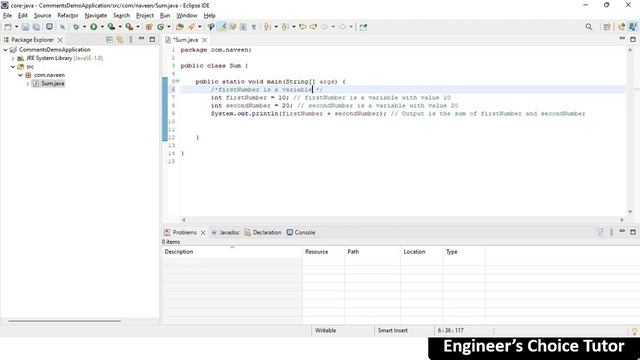Click the editor horizontal scrollbar
The image size is (640, 360).
click(x=402, y=220)
